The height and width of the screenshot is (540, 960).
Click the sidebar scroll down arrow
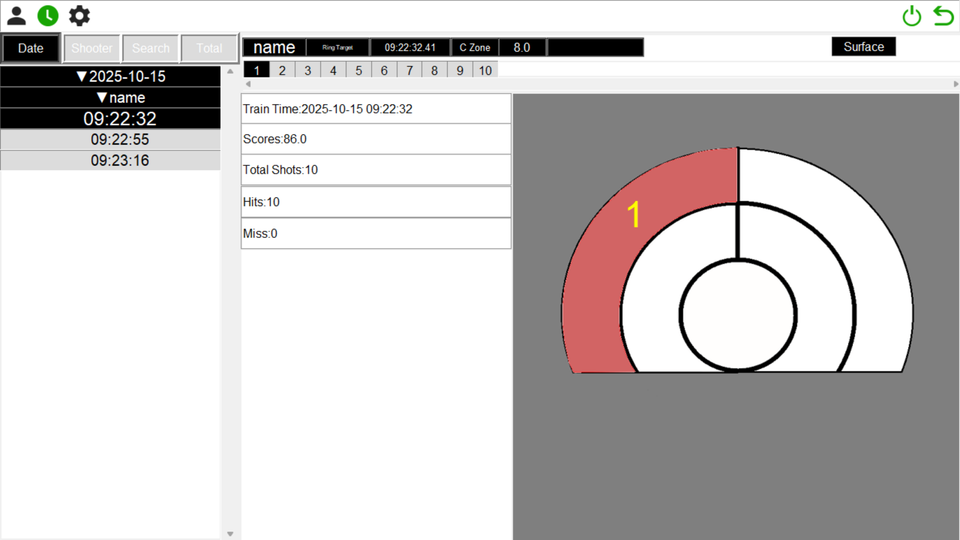(230, 534)
